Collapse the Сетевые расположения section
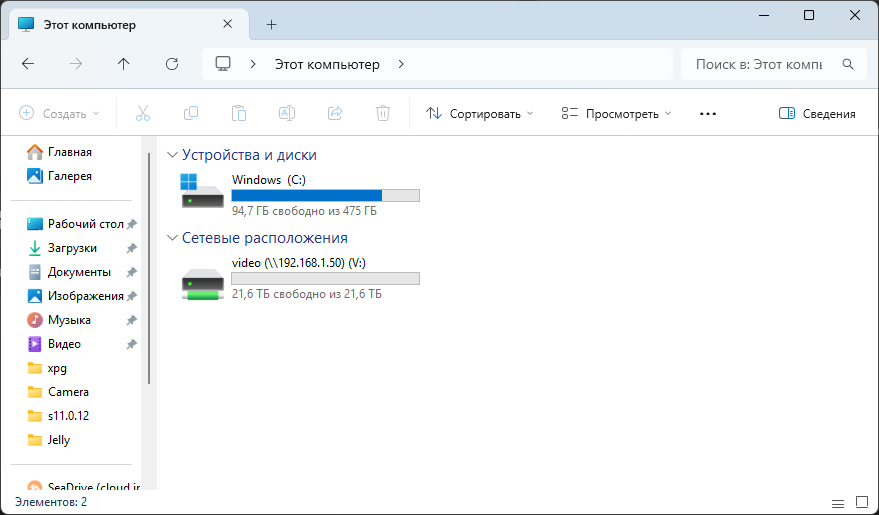879x515 pixels. [x=173, y=238]
